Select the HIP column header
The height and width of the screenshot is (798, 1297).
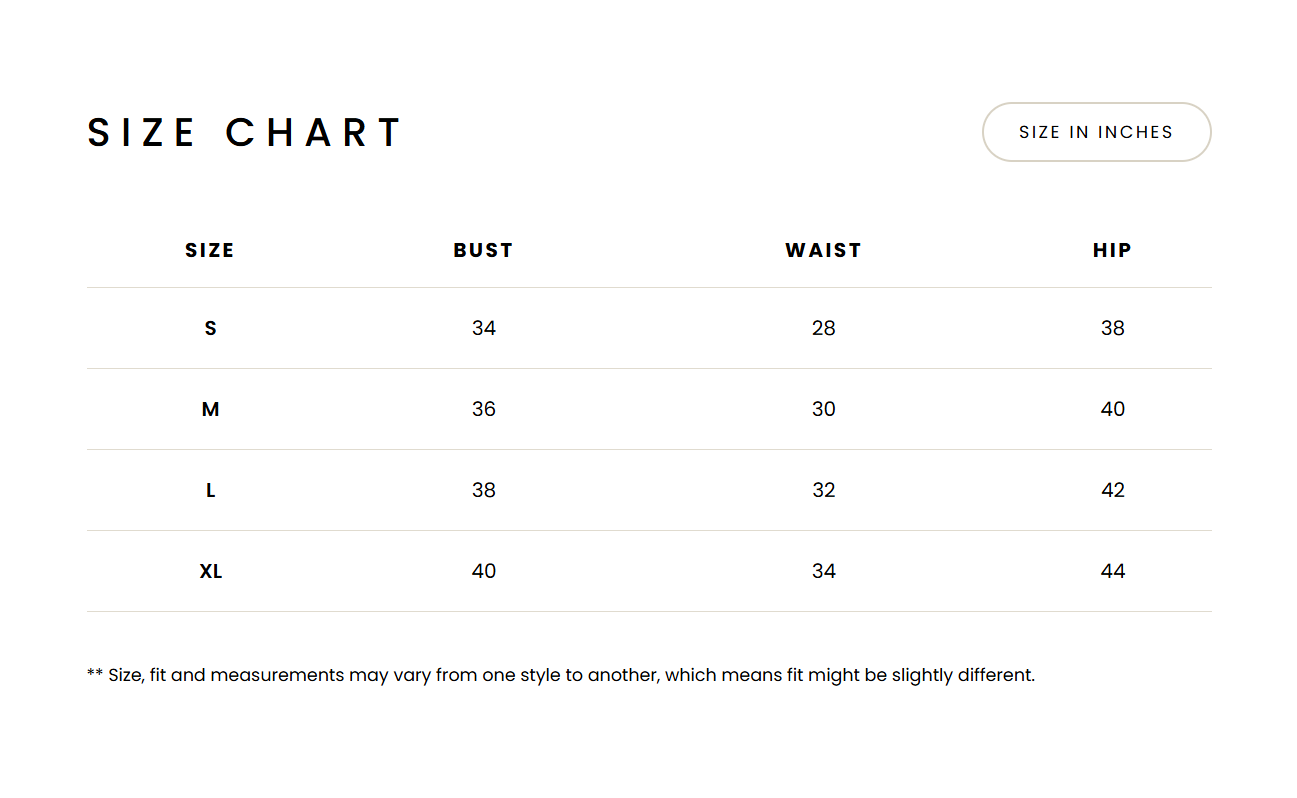coord(1112,251)
